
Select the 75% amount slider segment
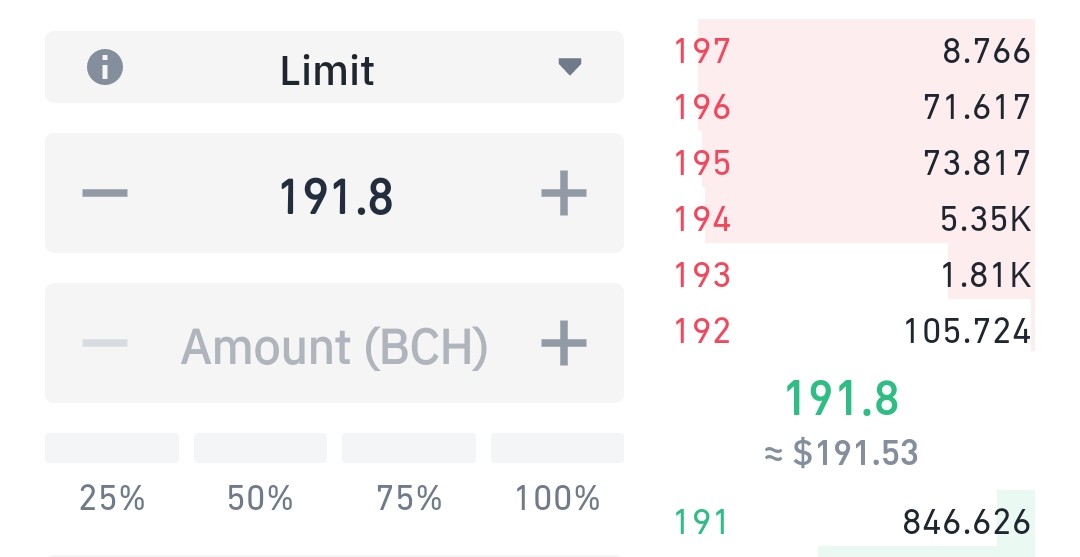pyautogui.click(x=409, y=448)
